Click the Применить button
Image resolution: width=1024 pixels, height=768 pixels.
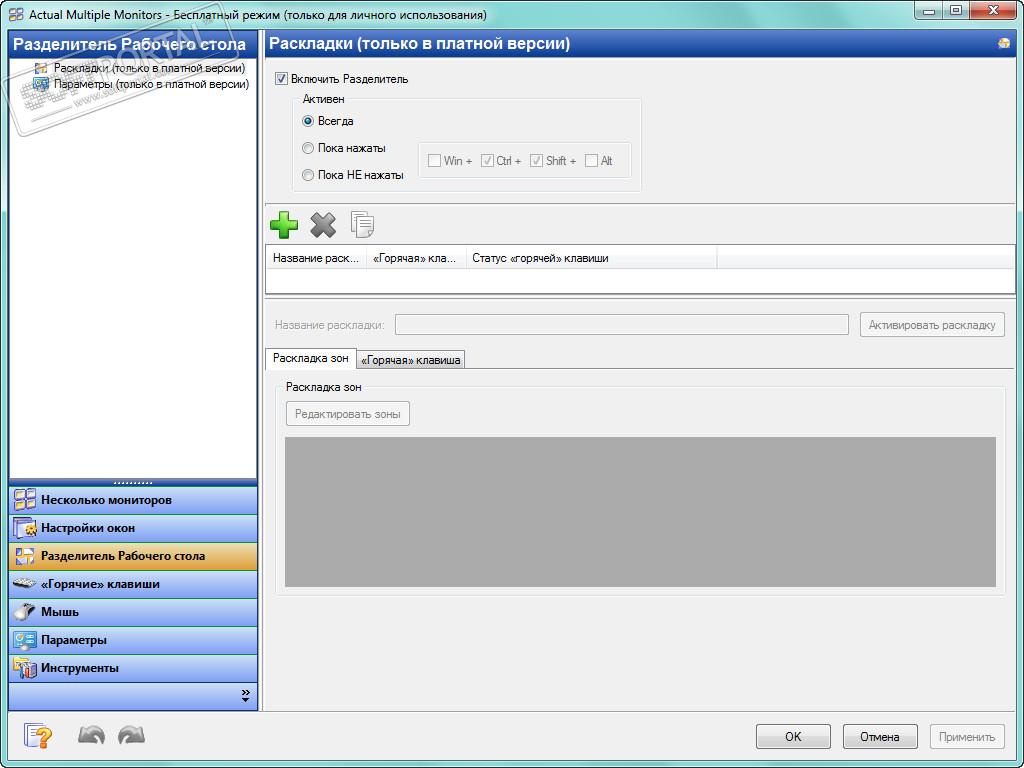coord(967,737)
